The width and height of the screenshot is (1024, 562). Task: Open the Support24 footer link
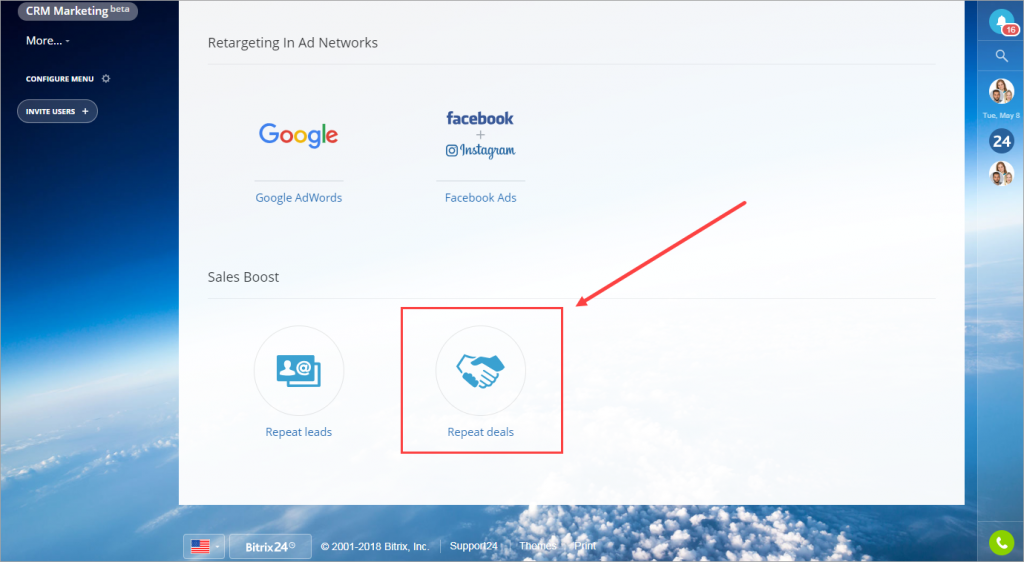click(x=473, y=546)
